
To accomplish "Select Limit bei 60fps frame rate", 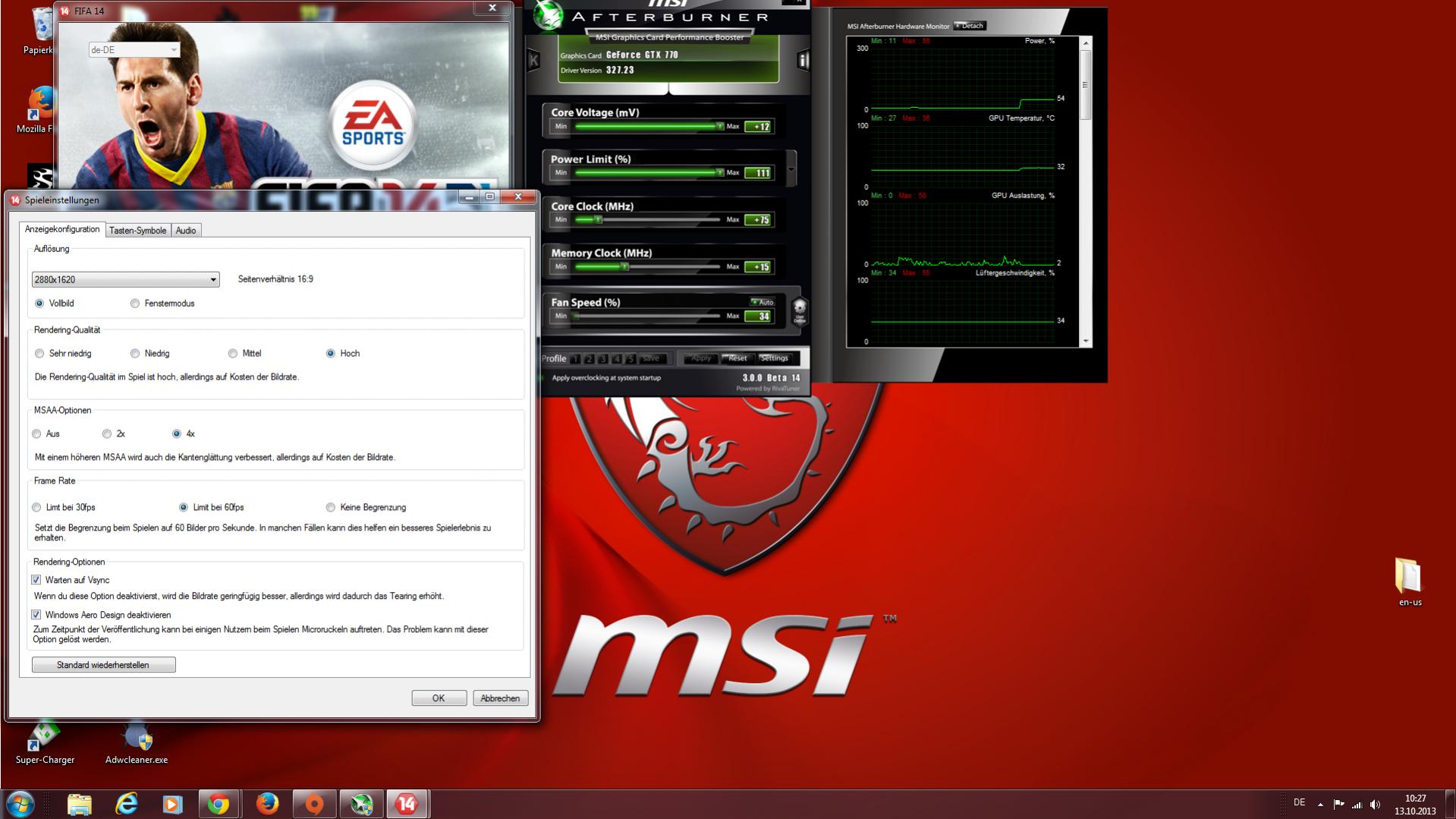I will point(184,508).
